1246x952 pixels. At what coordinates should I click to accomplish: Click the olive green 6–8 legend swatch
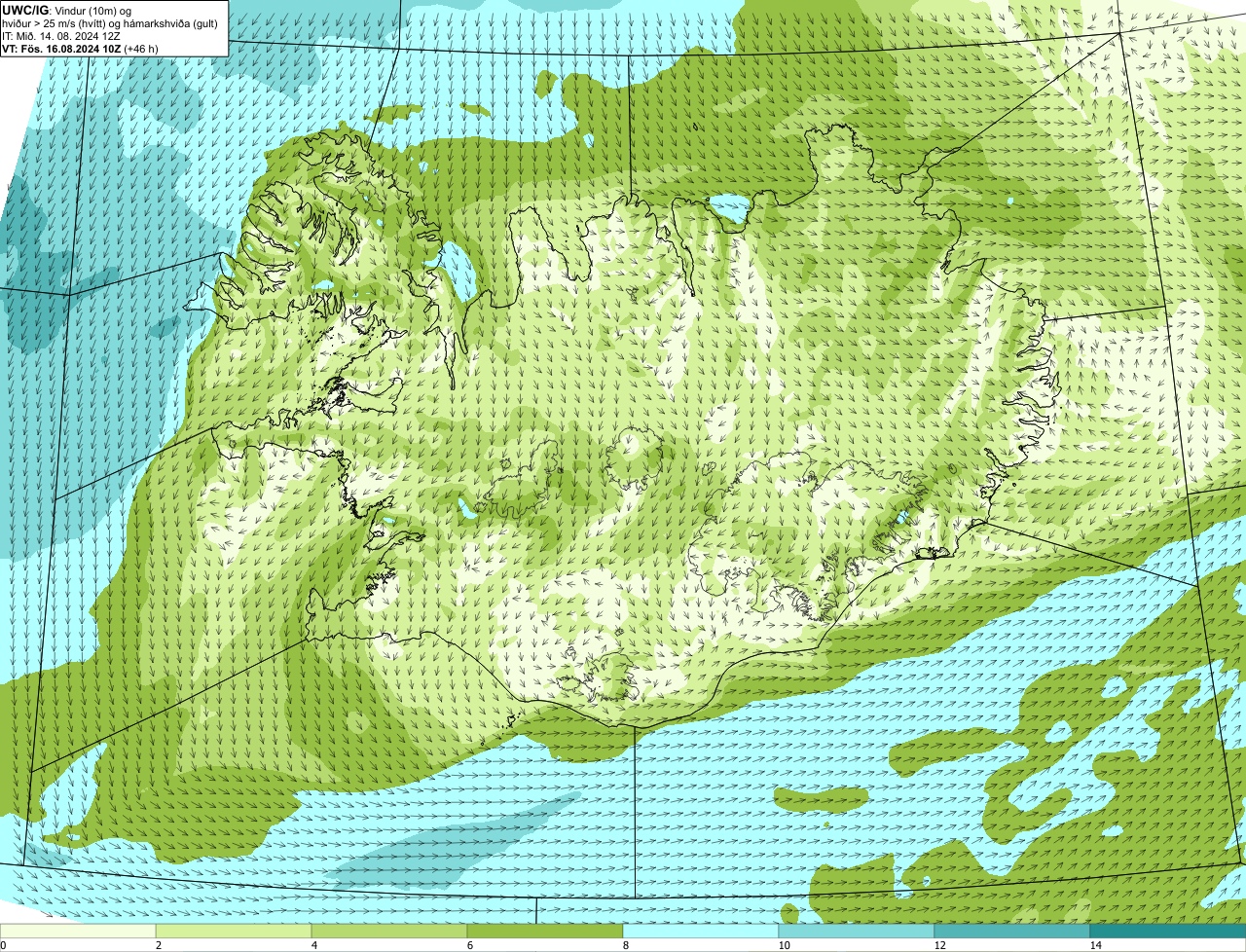[545, 931]
